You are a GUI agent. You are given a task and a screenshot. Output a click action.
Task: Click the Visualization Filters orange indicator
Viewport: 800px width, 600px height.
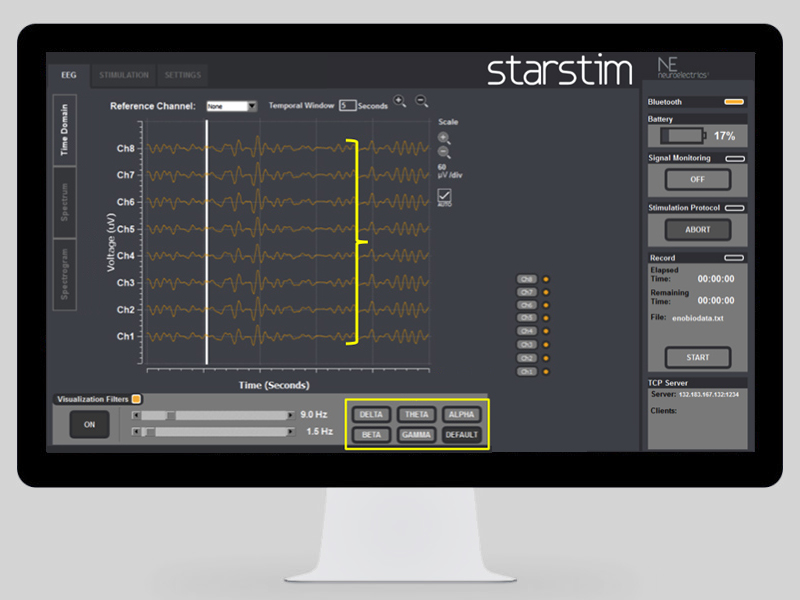pos(136,399)
